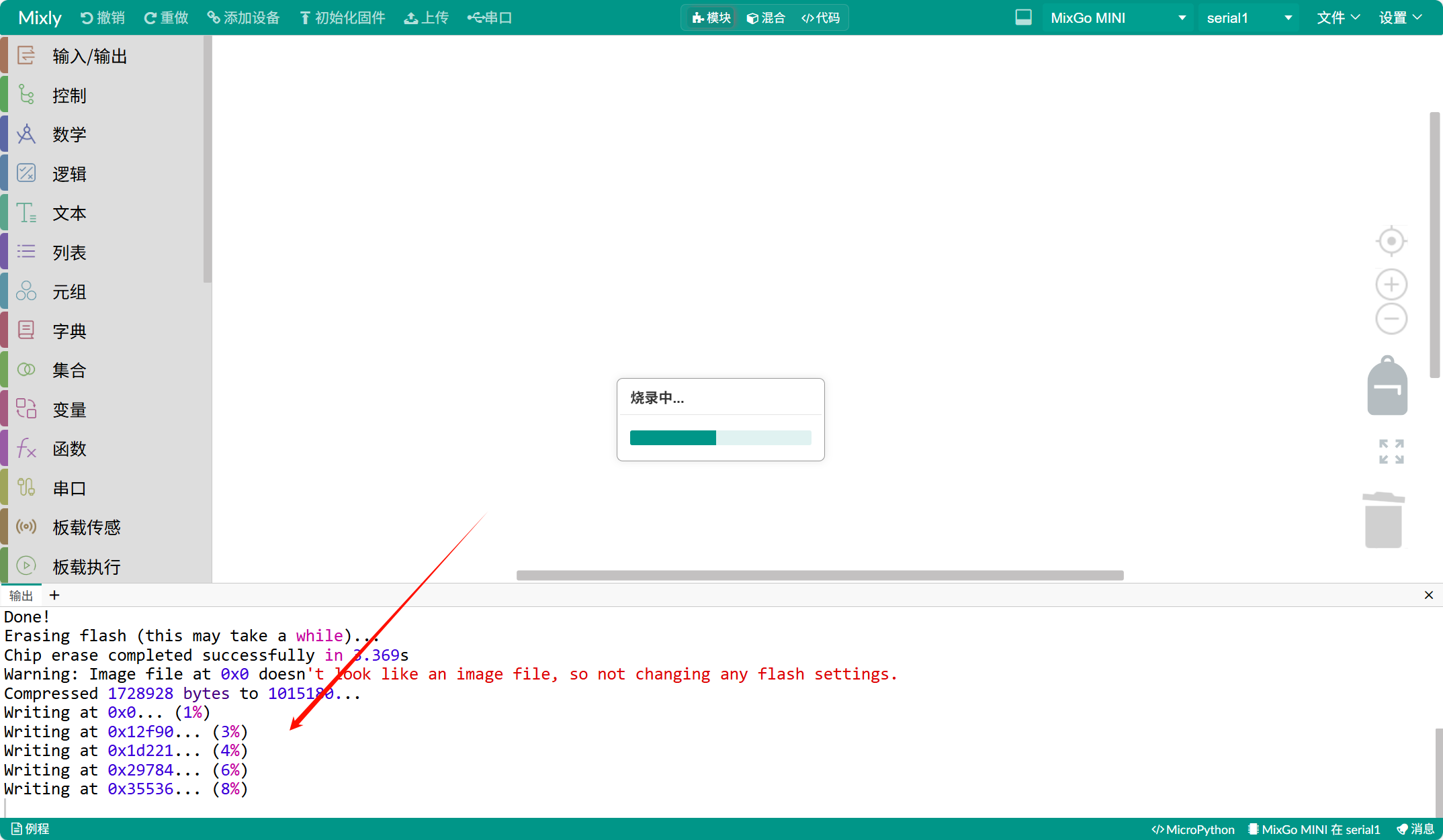Click the workspace center/recenter icon
Image resolution: width=1443 pixels, height=840 pixels.
pyautogui.click(x=1391, y=241)
